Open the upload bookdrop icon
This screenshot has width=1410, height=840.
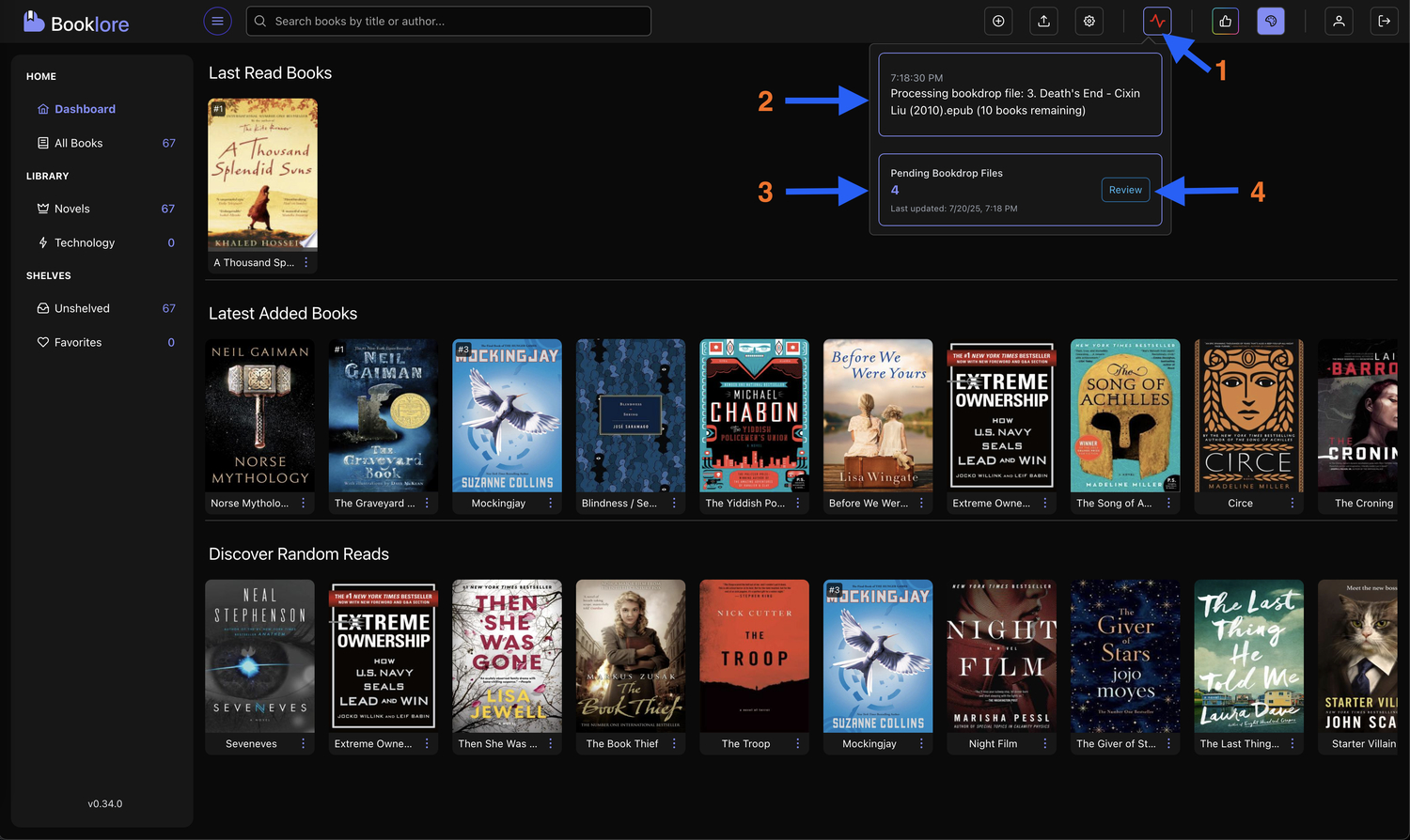[x=1043, y=21]
